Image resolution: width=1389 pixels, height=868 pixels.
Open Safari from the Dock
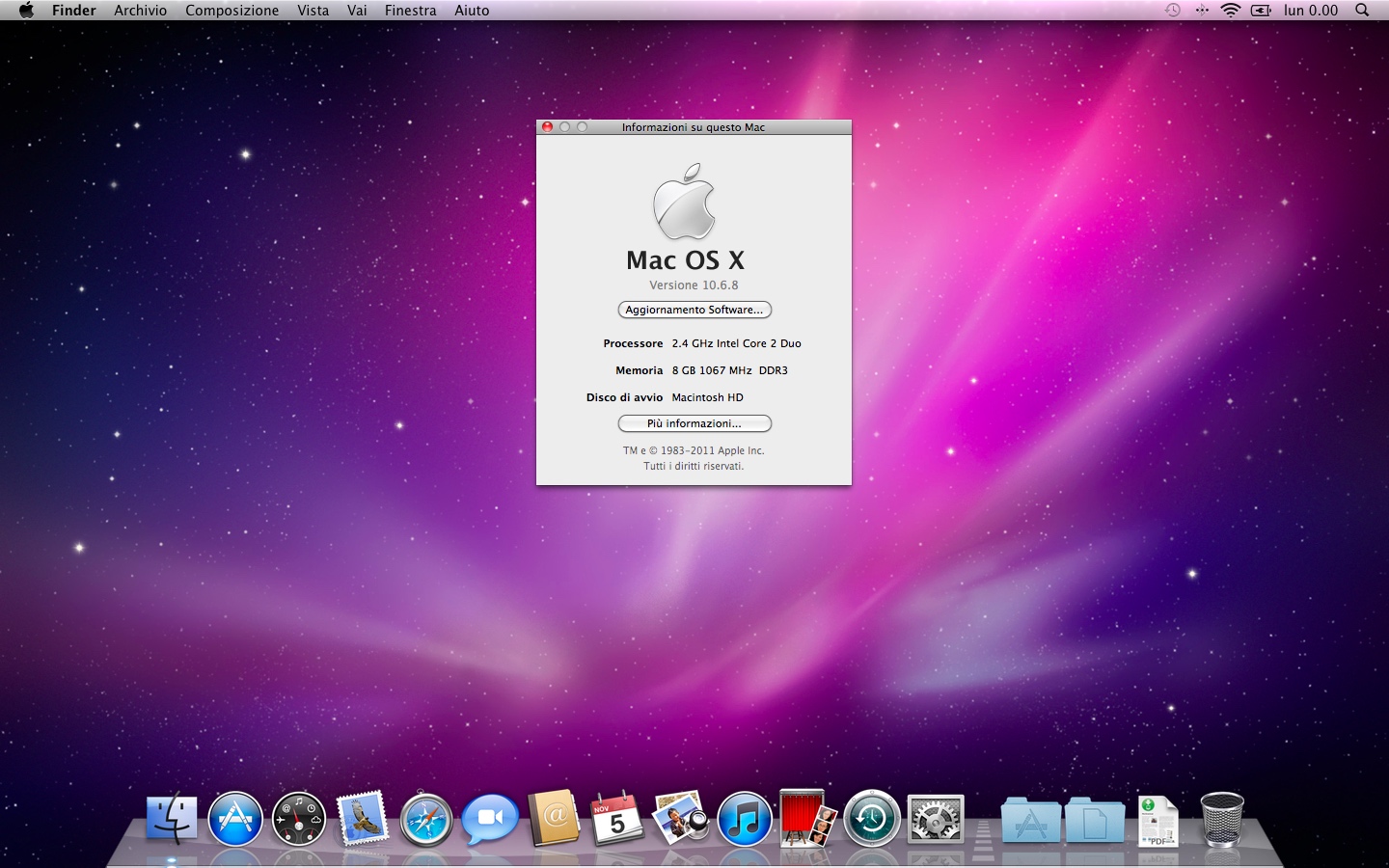[x=425, y=818]
